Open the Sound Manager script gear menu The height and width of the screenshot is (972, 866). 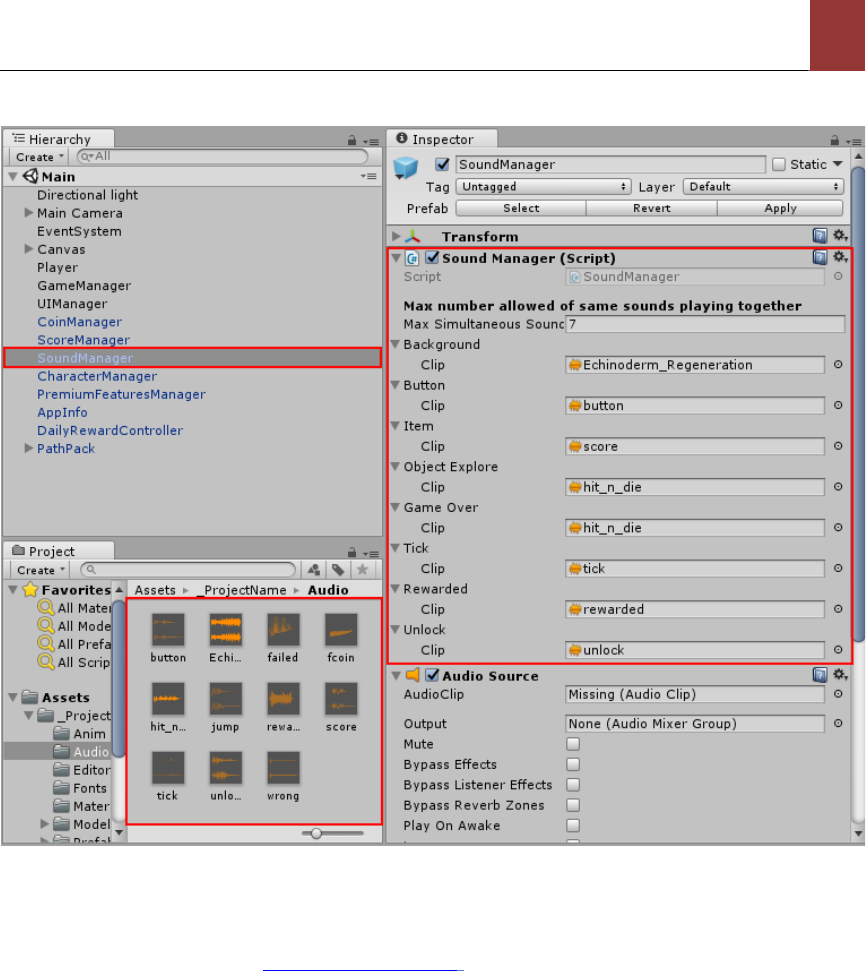tap(840, 257)
